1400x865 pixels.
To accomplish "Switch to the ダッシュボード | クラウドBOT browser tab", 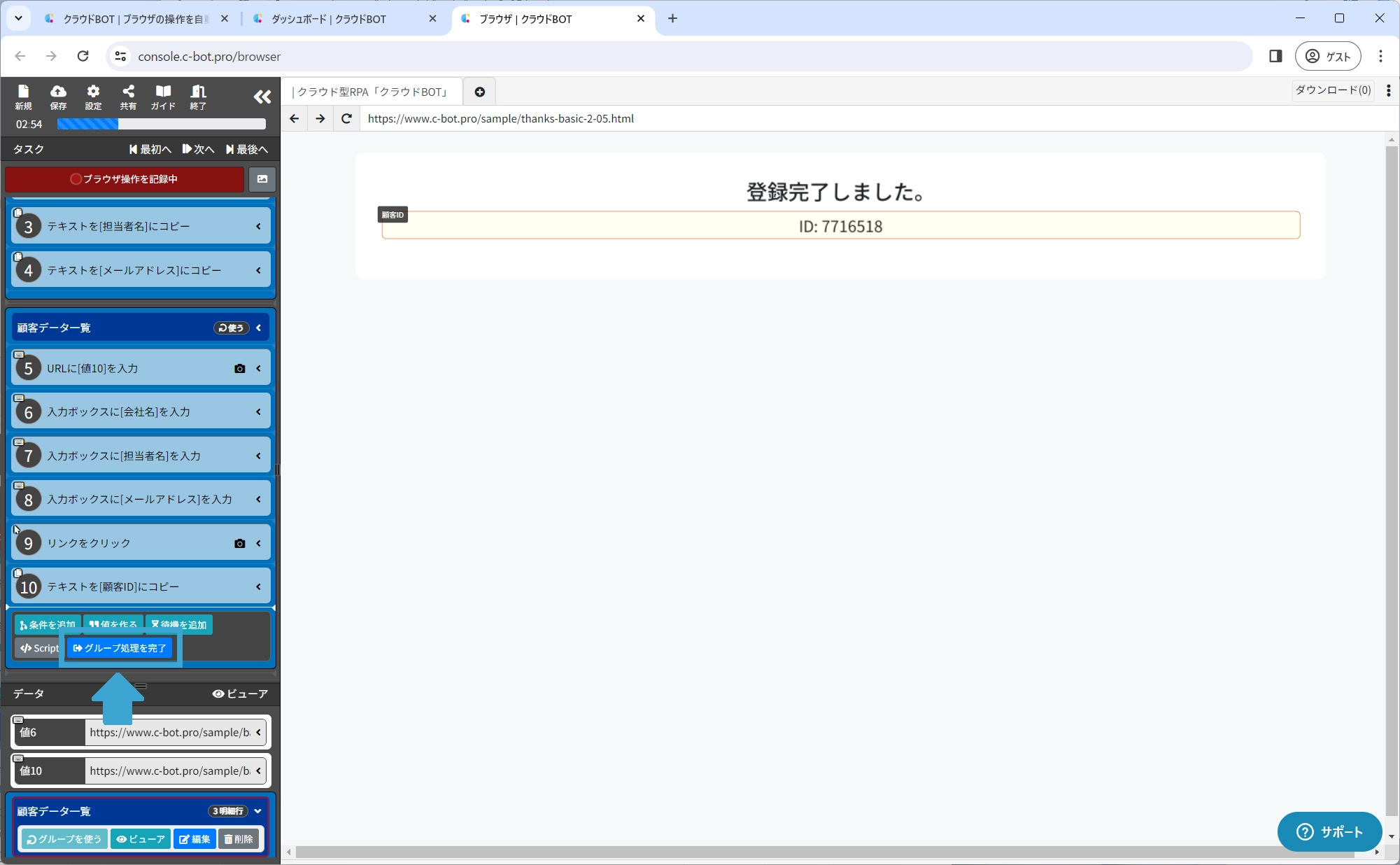I will tap(329, 19).
